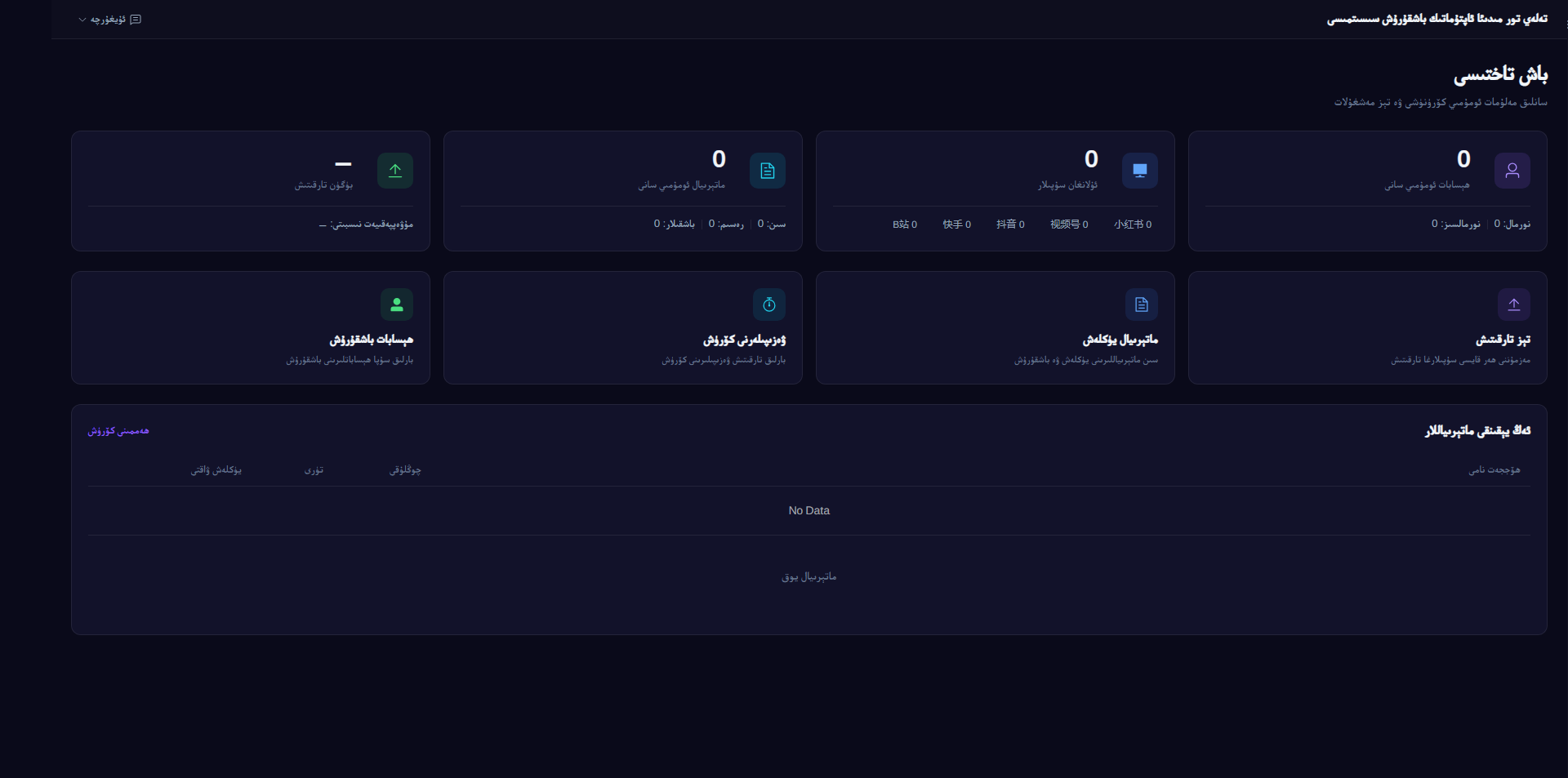Viewport: 1568px width, 778px height.
Task: Click the نورمالسىز: 0 abnormal accounts stat
Action: click(x=1455, y=224)
